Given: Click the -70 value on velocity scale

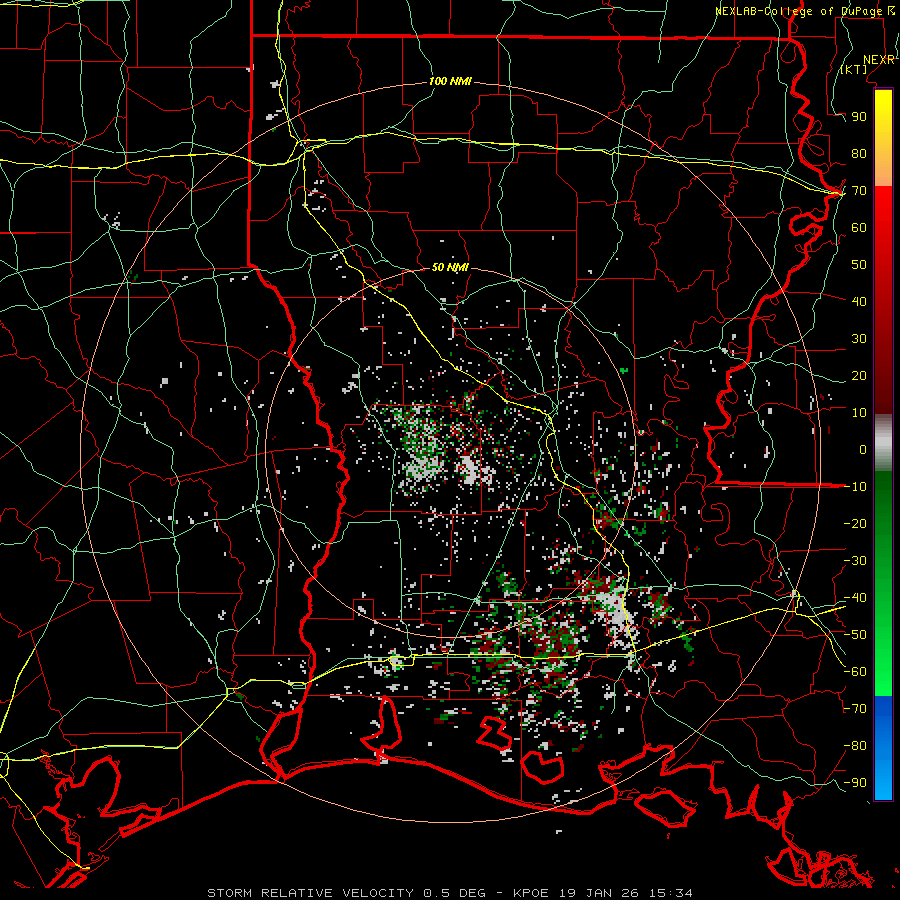Looking at the screenshot, I should [x=855, y=709].
